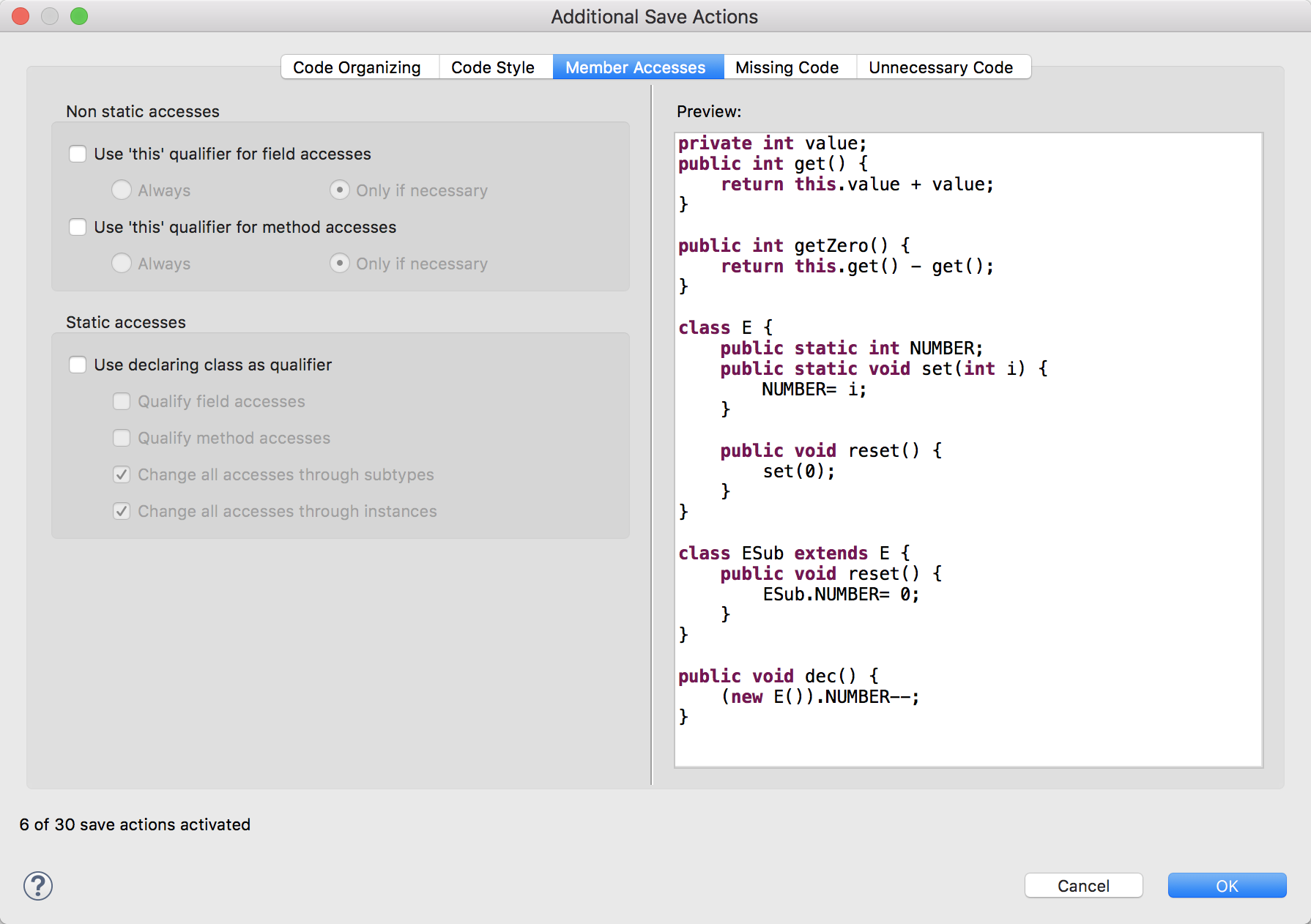
Task: Select Always radio for field accesses
Action: 122,190
